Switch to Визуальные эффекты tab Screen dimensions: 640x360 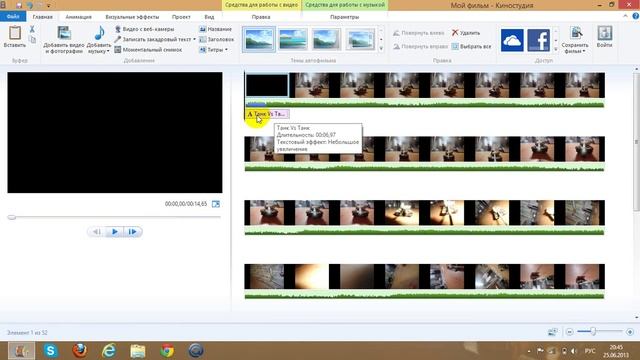(132, 17)
